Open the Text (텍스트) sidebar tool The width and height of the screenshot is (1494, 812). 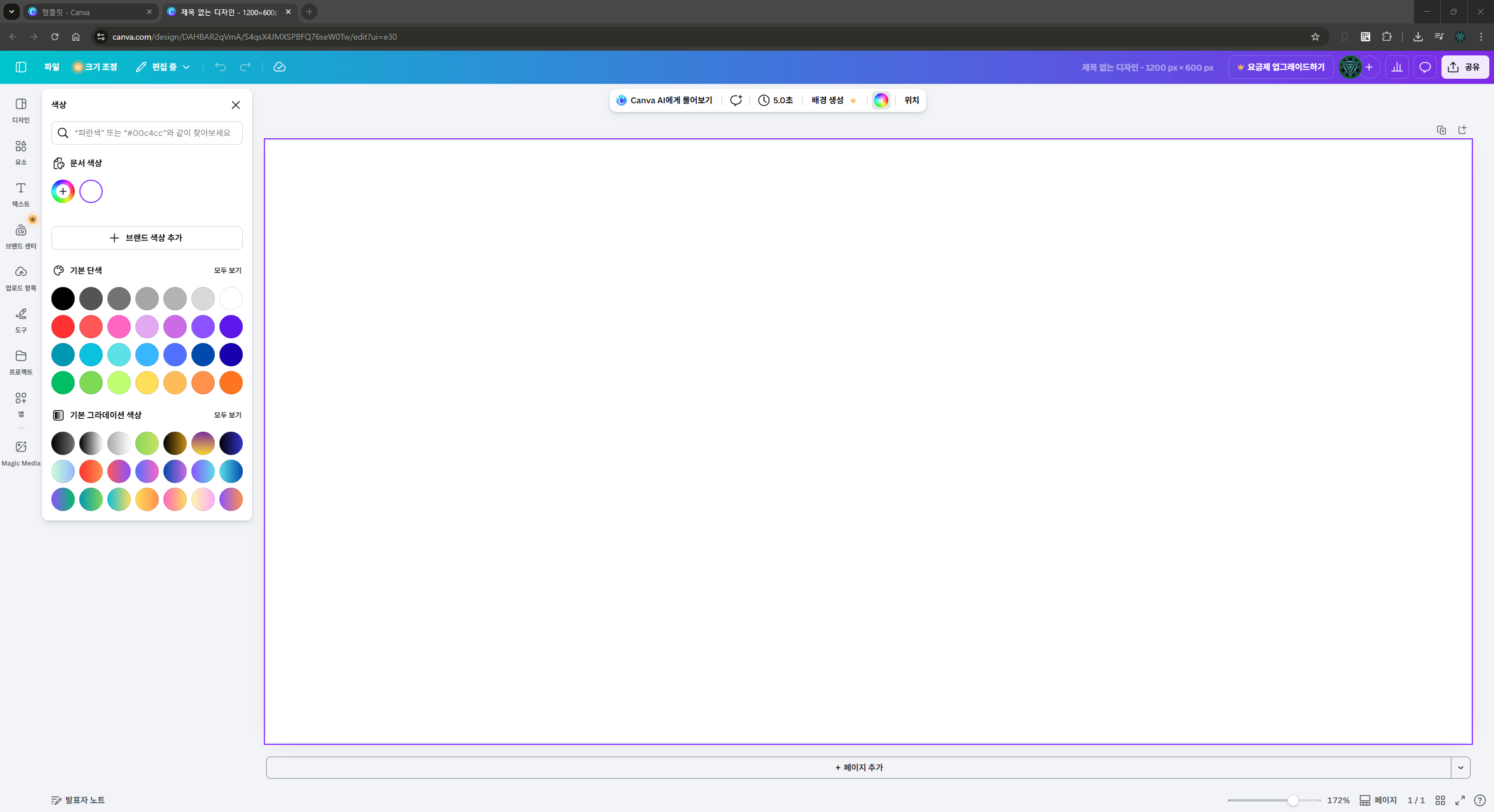(x=21, y=194)
